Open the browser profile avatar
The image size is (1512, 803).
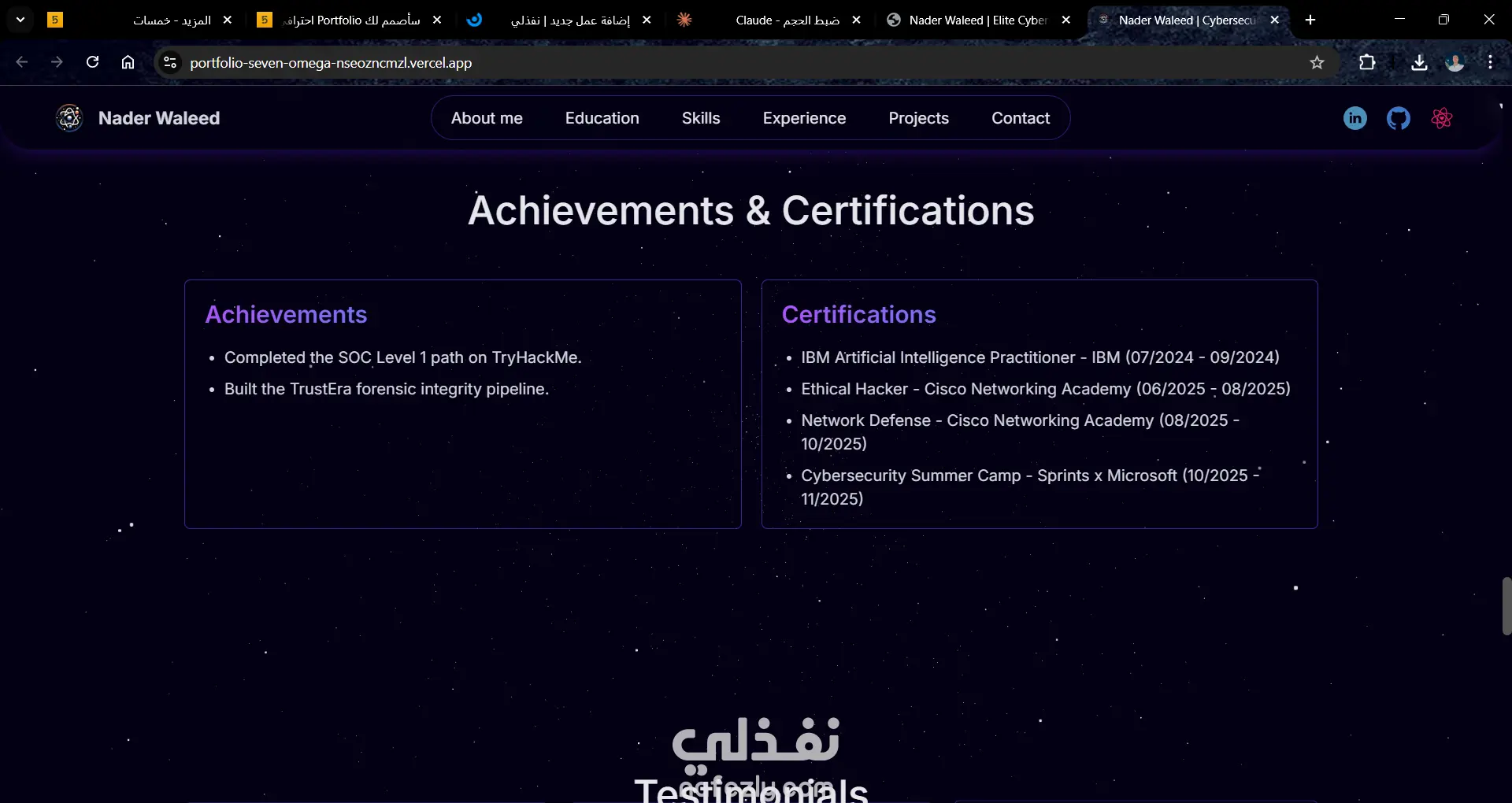(1455, 62)
